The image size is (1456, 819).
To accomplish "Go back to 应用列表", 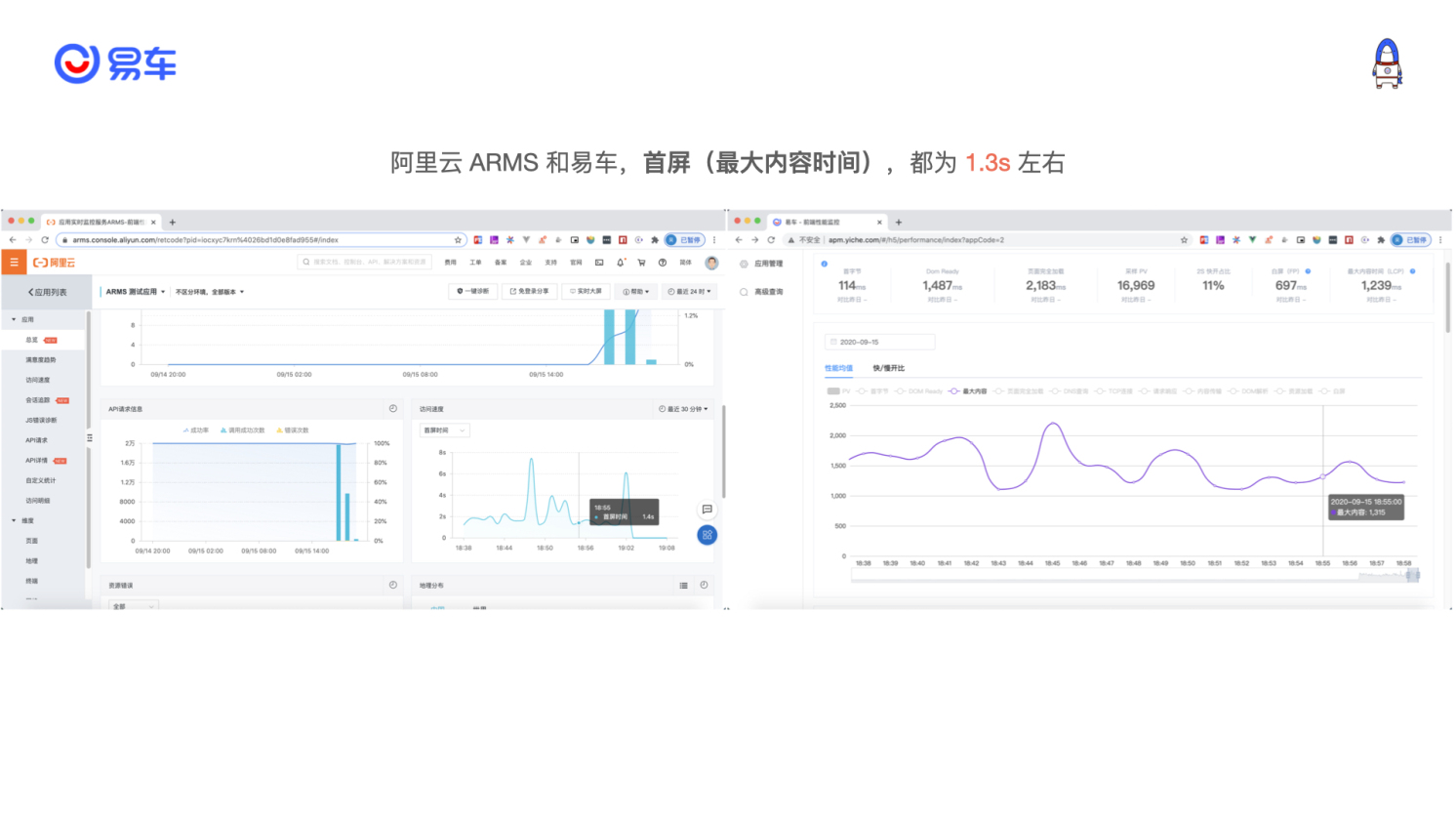I will tap(48, 292).
